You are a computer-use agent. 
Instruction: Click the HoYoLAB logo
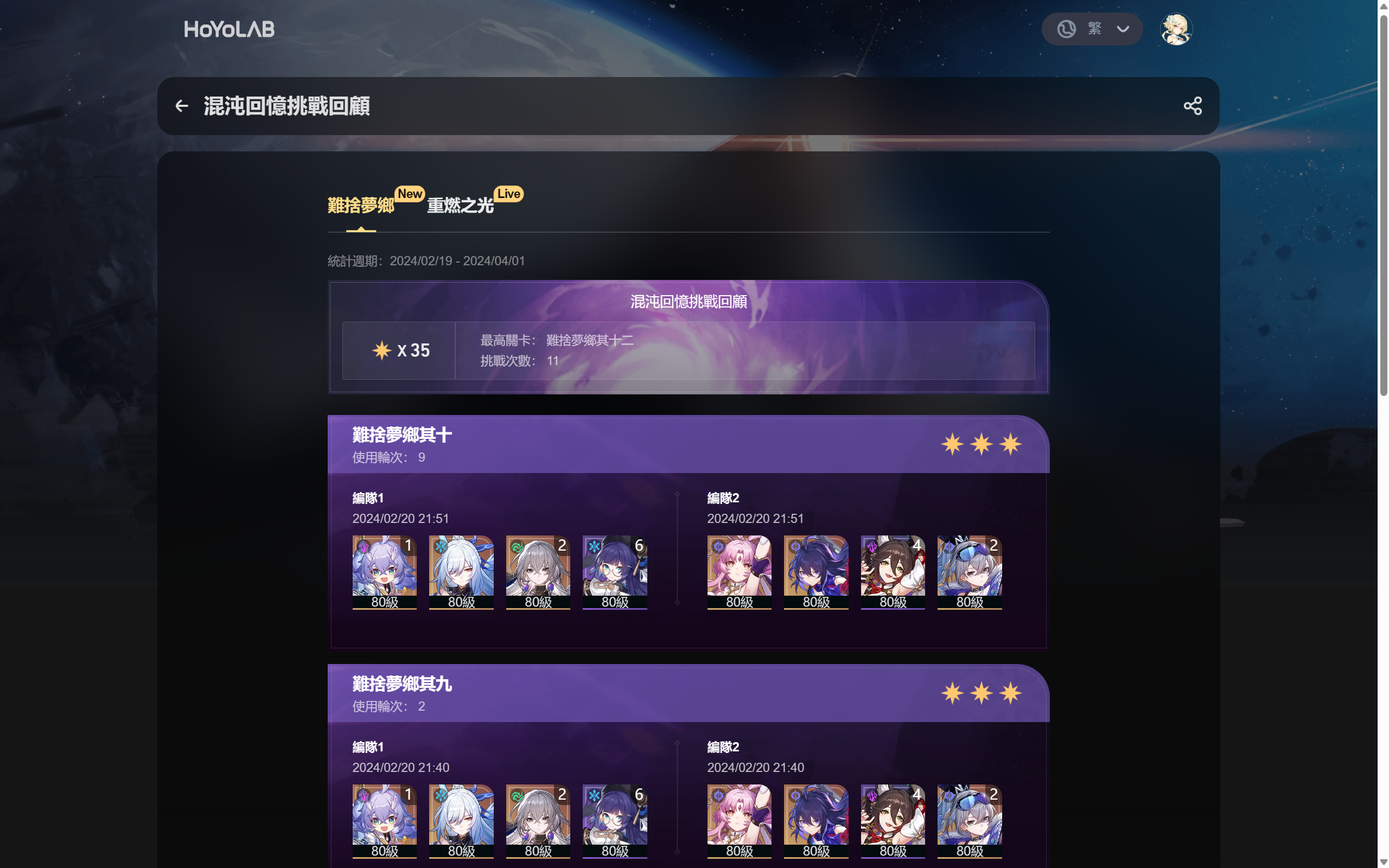229,29
